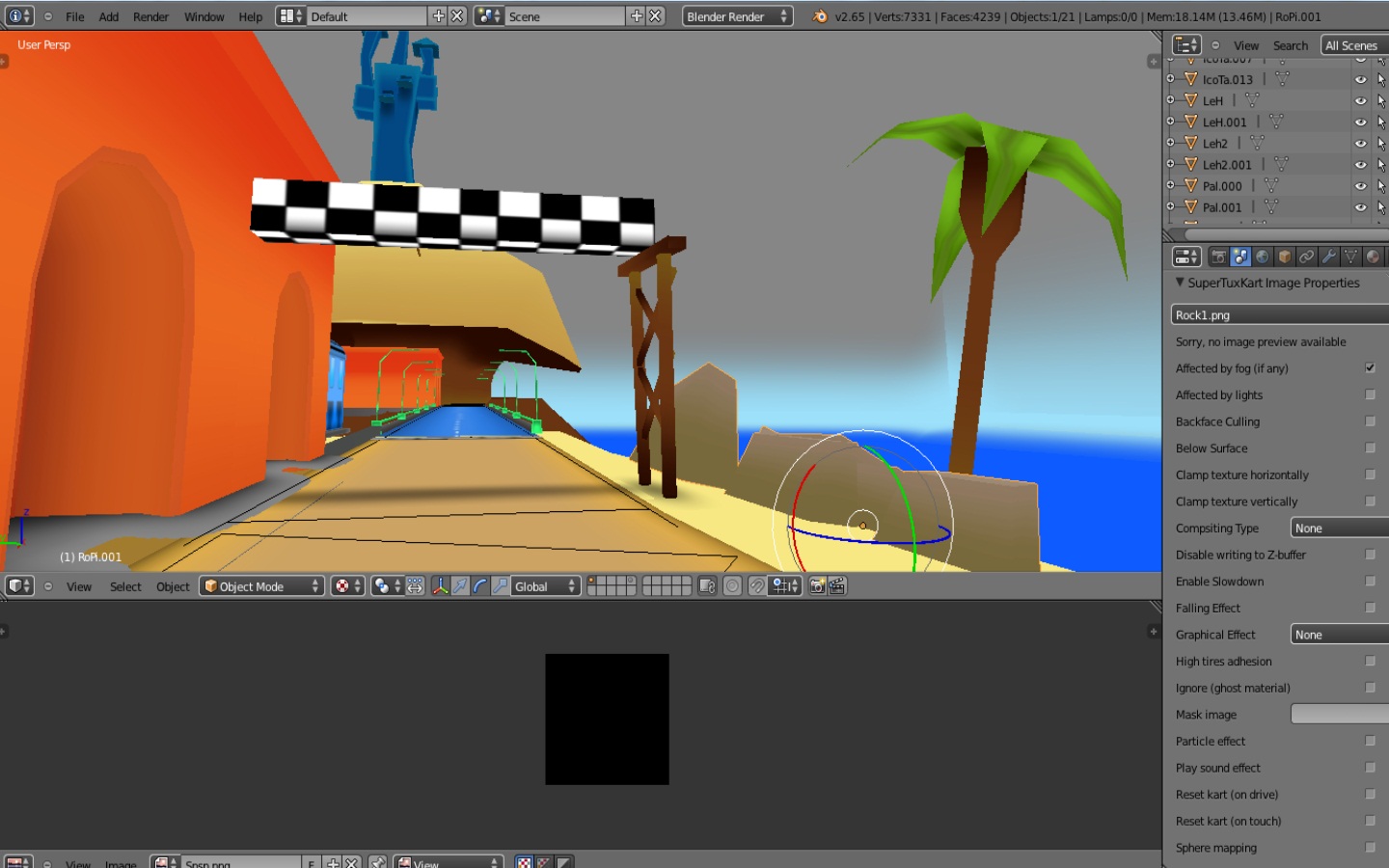Open the Compositing Type dropdown
The height and width of the screenshot is (868, 1389).
(x=1339, y=529)
